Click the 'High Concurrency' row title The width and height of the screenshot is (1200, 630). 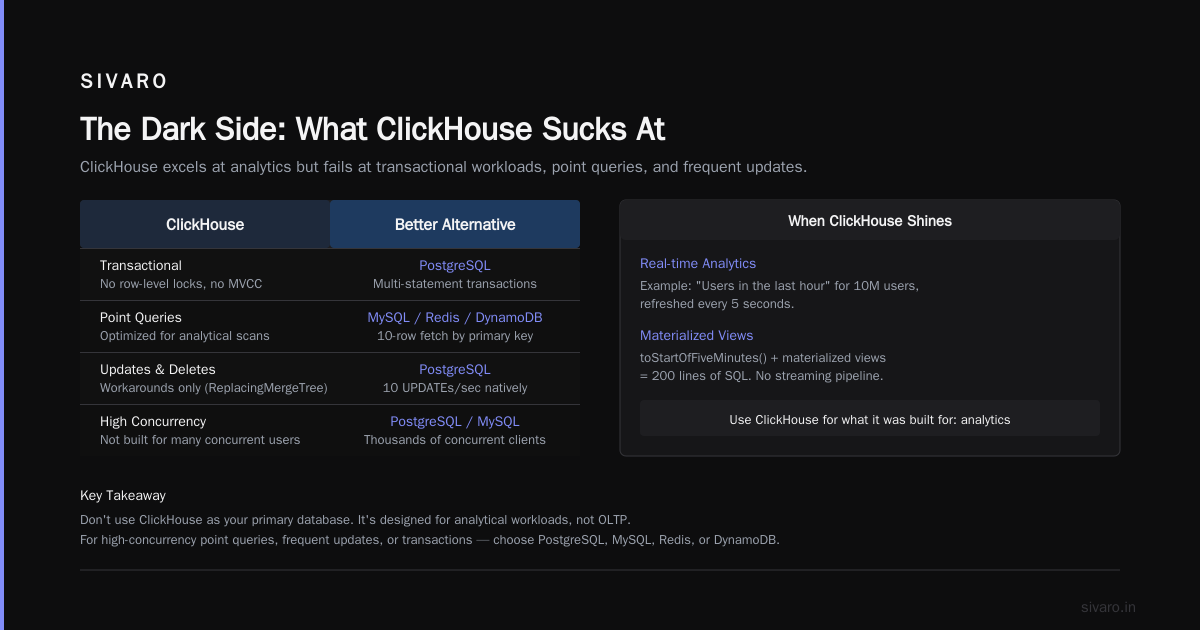(x=153, y=421)
